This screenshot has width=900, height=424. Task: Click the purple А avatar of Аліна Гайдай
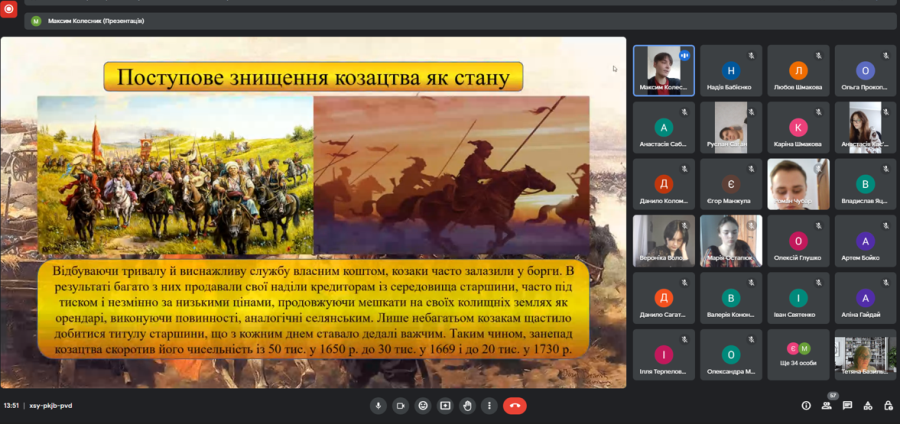pyautogui.click(x=865, y=297)
